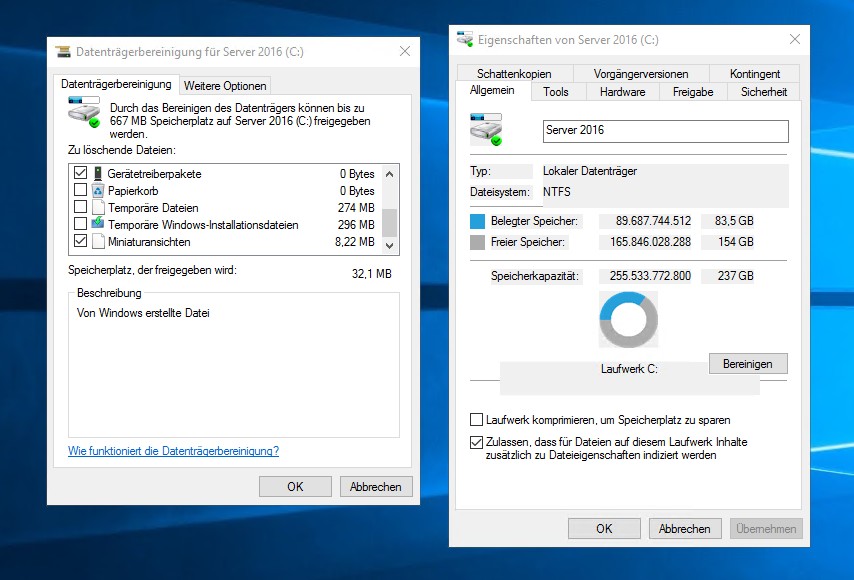The height and width of the screenshot is (580, 854).
Task: Open the Wie funktioniert die Datenträgerbereinigung link
Action: coord(173,451)
